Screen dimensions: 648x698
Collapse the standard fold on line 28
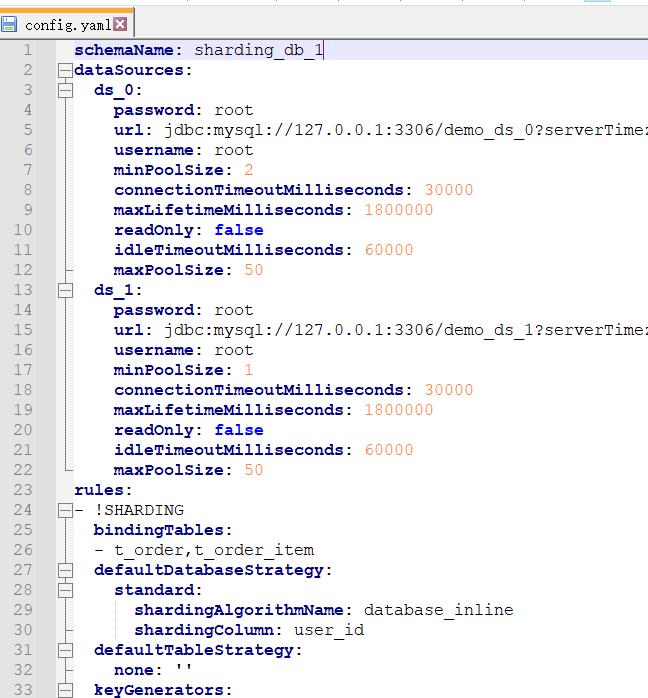(65, 590)
